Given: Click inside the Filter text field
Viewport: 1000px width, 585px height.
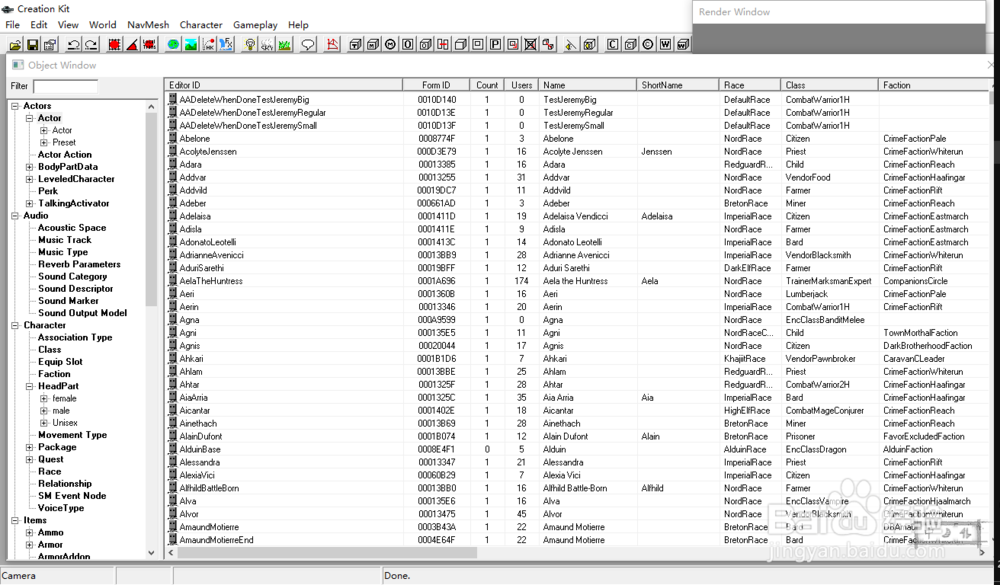Looking at the screenshot, I should (x=66, y=86).
